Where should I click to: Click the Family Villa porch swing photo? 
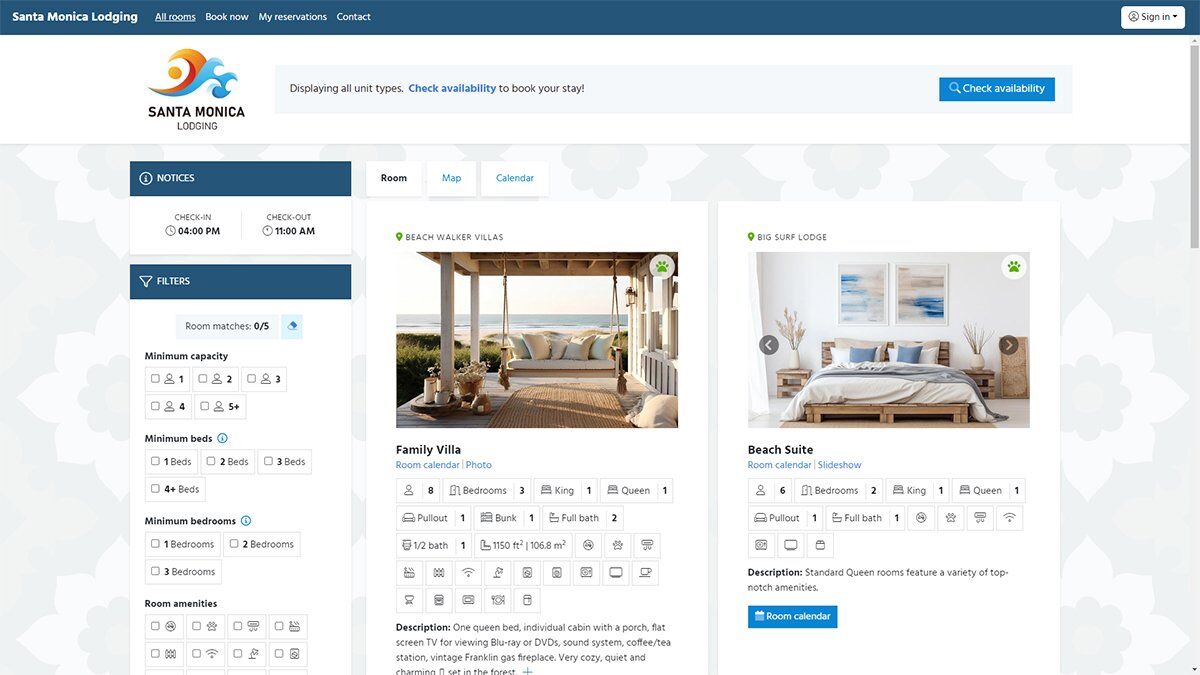click(537, 340)
